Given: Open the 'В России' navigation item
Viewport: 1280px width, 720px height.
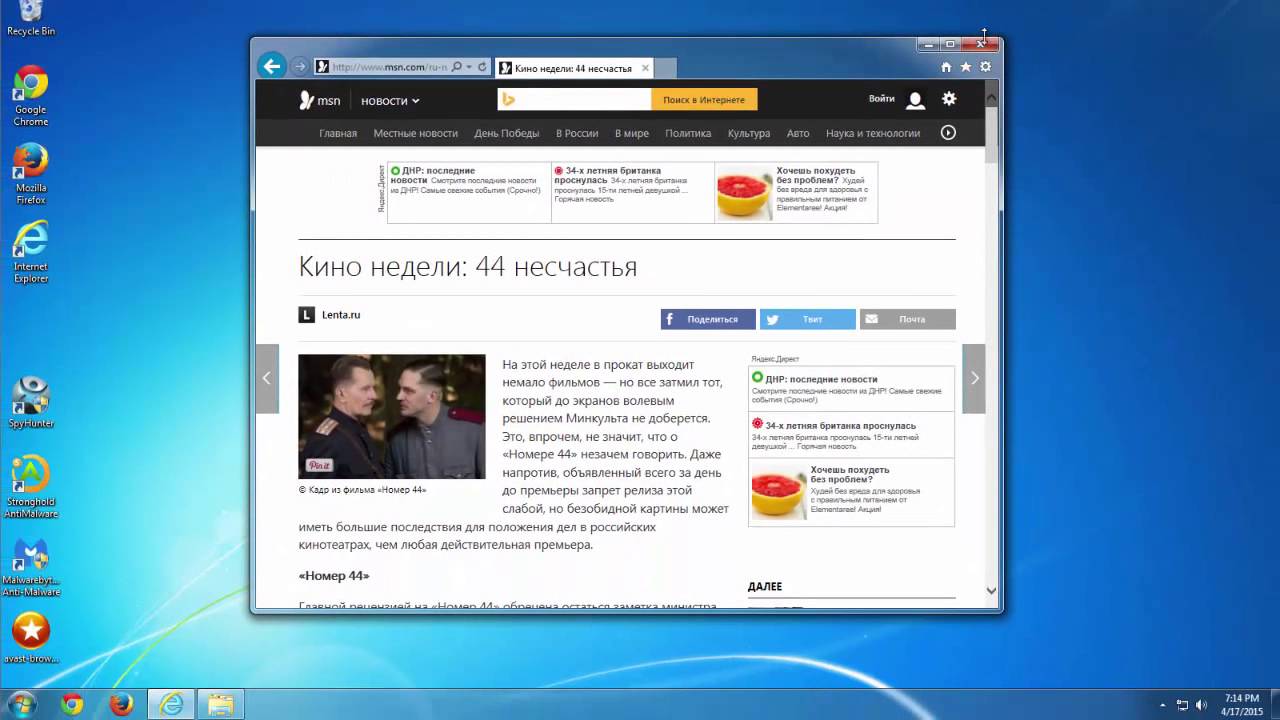Looking at the screenshot, I should pyautogui.click(x=577, y=133).
